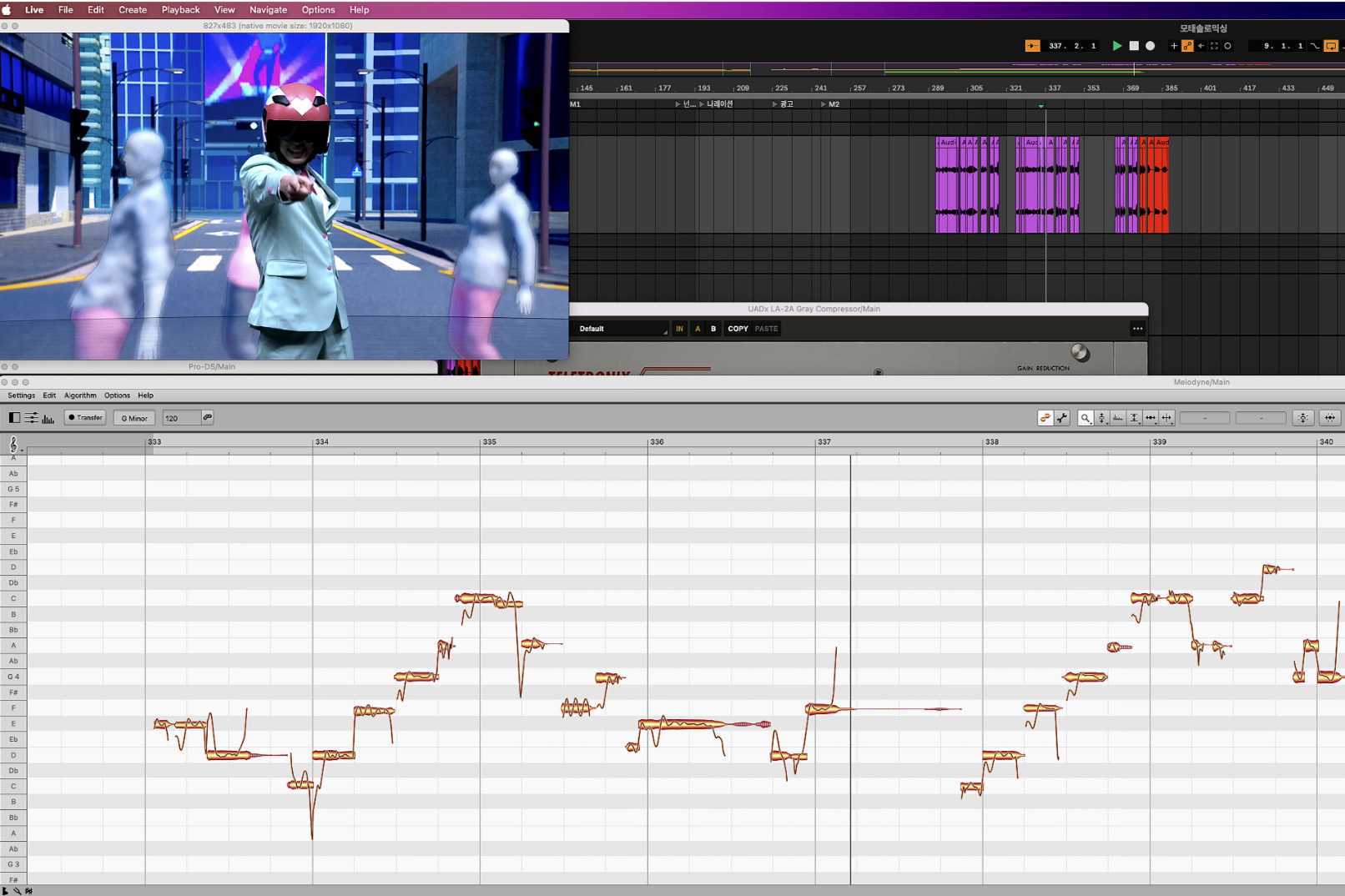Toggle the follow playhead arrow in Live
The height and width of the screenshot is (896, 1345).
tap(1201, 46)
